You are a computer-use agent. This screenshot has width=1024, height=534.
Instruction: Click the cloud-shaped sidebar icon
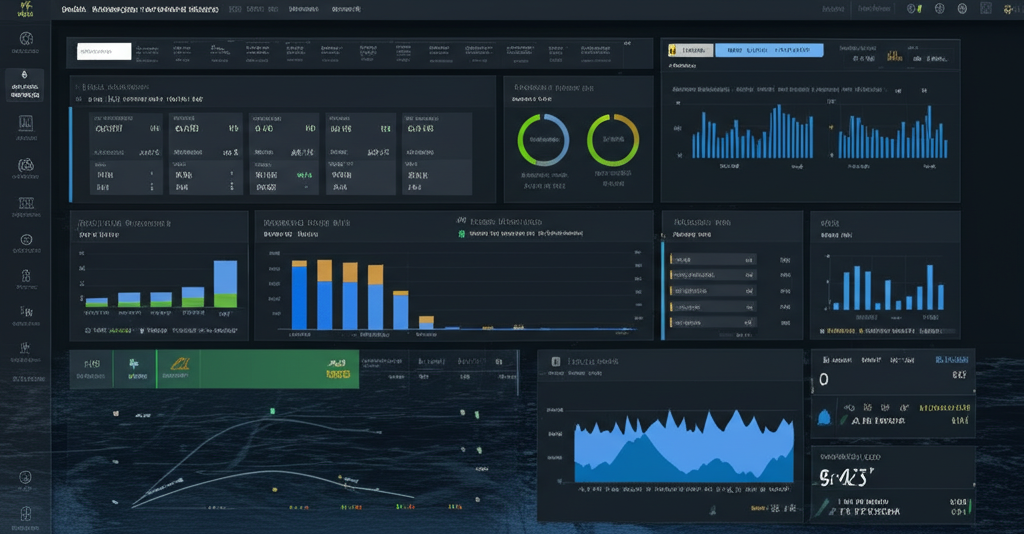click(25, 165)
